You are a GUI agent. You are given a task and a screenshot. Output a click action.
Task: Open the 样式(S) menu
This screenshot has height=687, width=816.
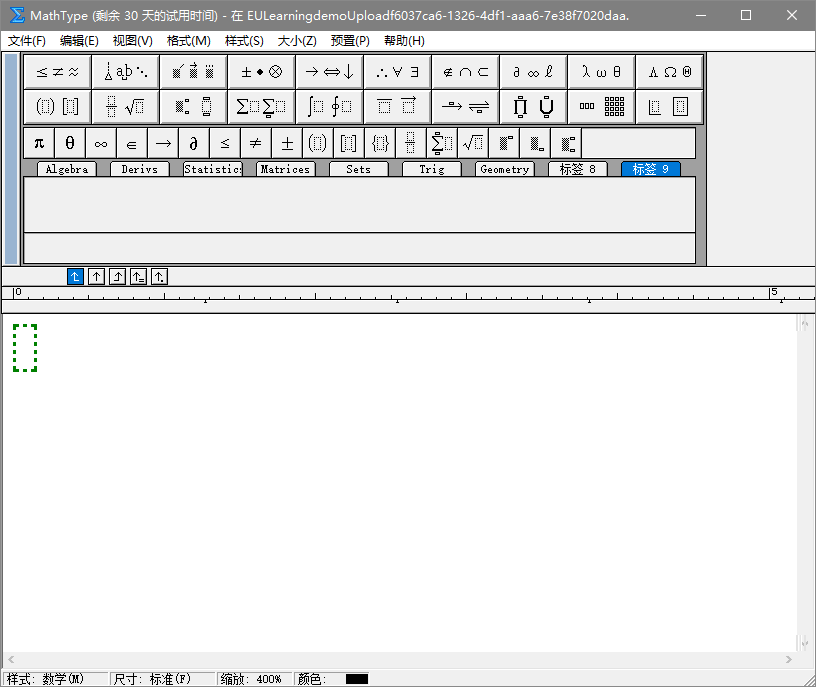(244, 41)
